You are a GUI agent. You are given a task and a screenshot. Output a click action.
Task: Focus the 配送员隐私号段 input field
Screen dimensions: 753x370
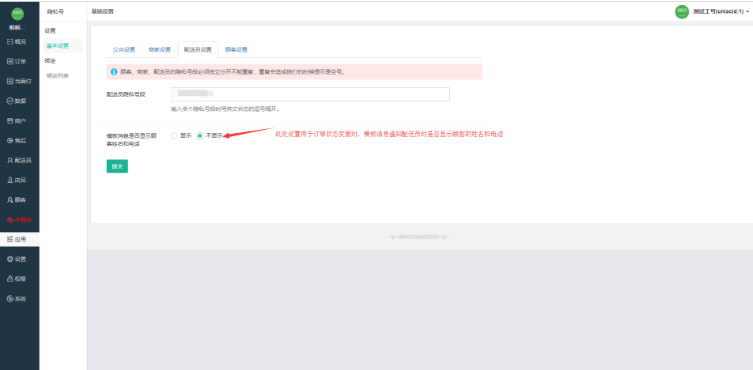[310, 94]
